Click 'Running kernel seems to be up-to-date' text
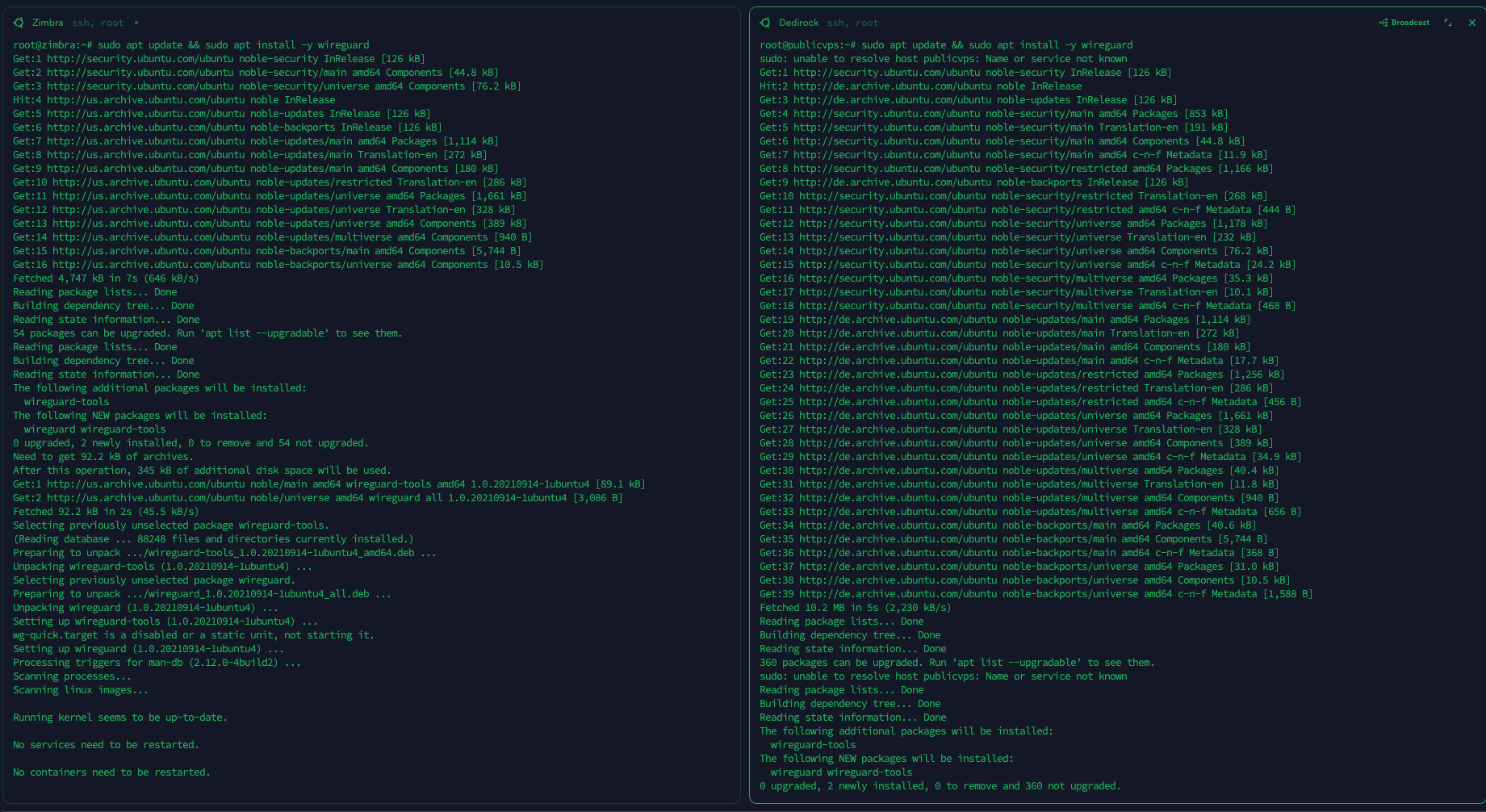Image resolution: width=1486 pixels, height=812 pixels. pyautogui.click(x=120, y=718)
